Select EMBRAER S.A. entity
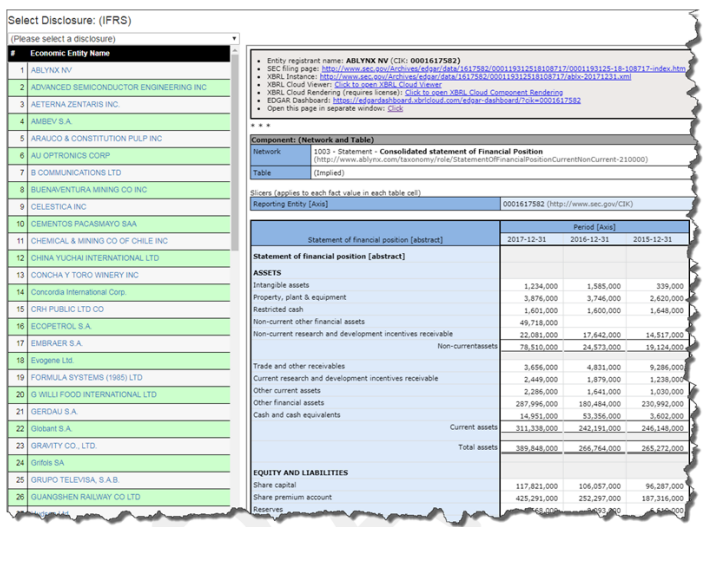Image resolution: width=710 pixels, height=570 pixels. [57, 344]
